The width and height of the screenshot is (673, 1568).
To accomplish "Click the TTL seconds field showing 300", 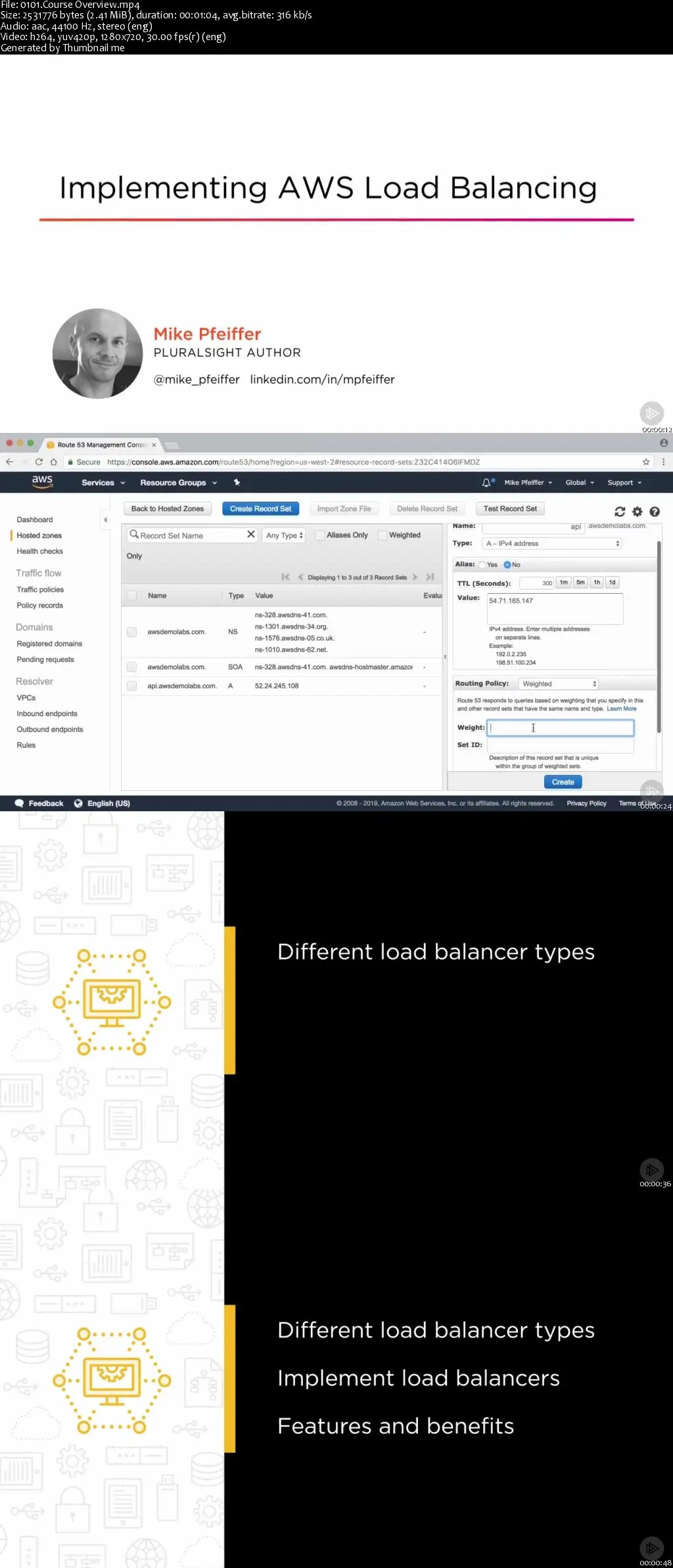I will pyautogui.click(x=536, y=583).
